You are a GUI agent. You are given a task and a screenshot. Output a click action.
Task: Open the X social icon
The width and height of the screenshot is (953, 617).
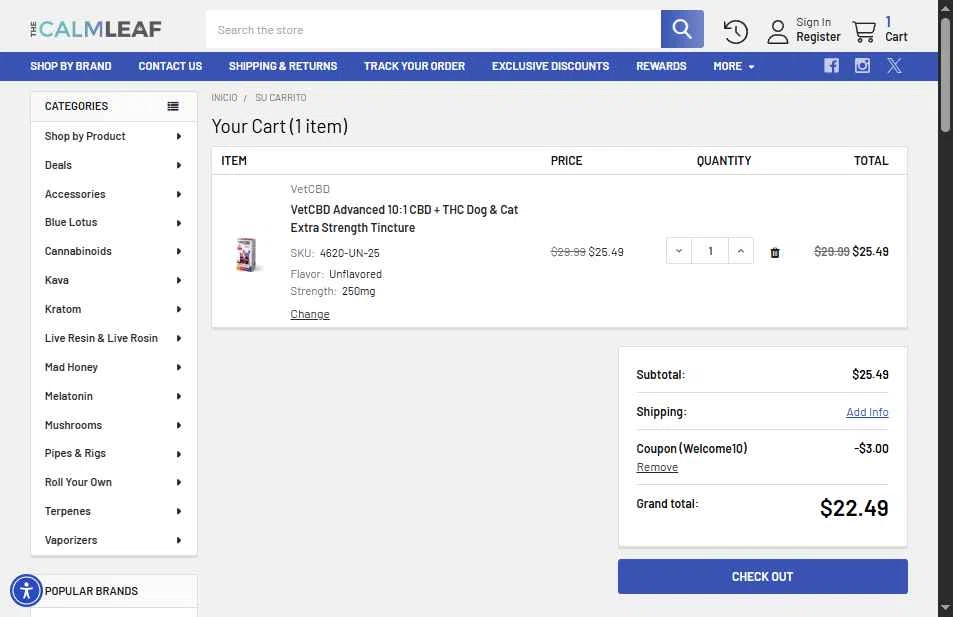tap(894, 66)
